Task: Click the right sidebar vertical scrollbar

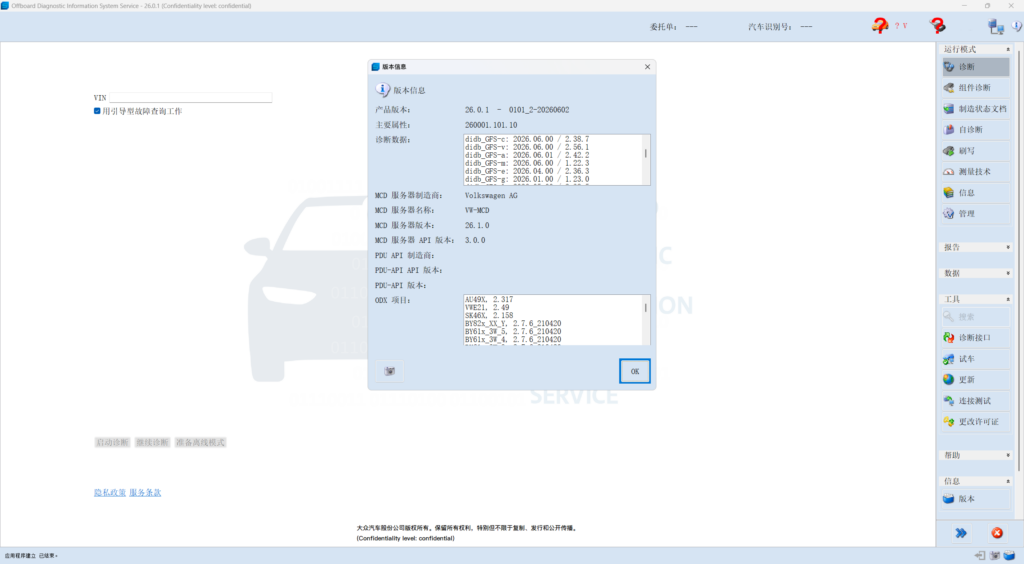Action: click(x=1019, y=261)
